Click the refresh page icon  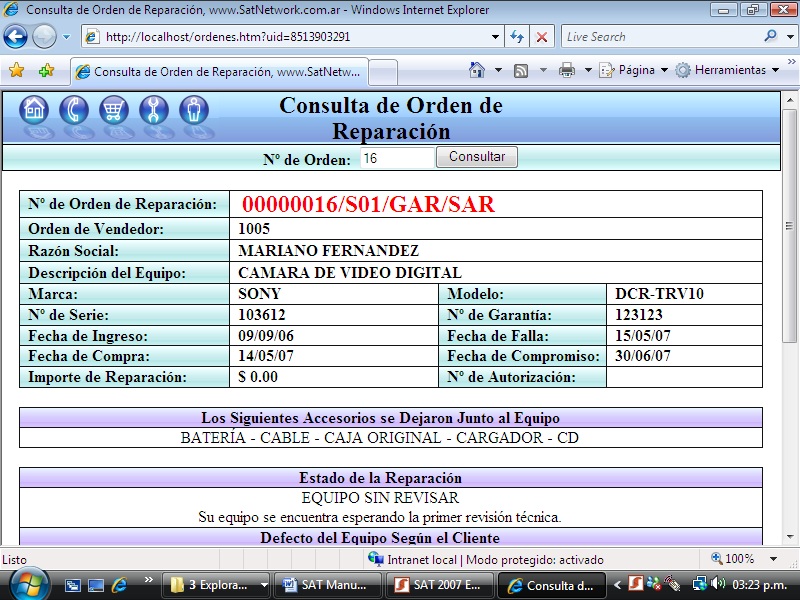[x=517, y=37]
